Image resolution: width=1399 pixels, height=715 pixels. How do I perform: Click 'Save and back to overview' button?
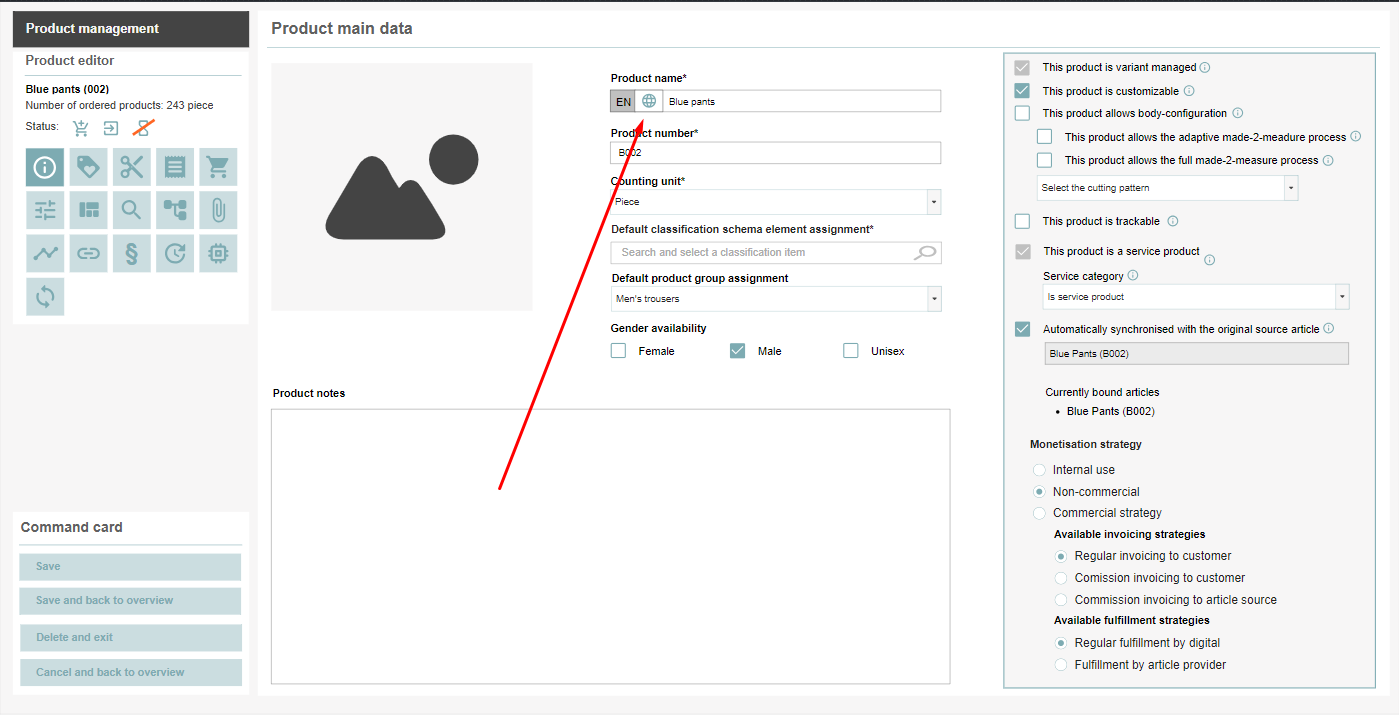pos(130,601)
